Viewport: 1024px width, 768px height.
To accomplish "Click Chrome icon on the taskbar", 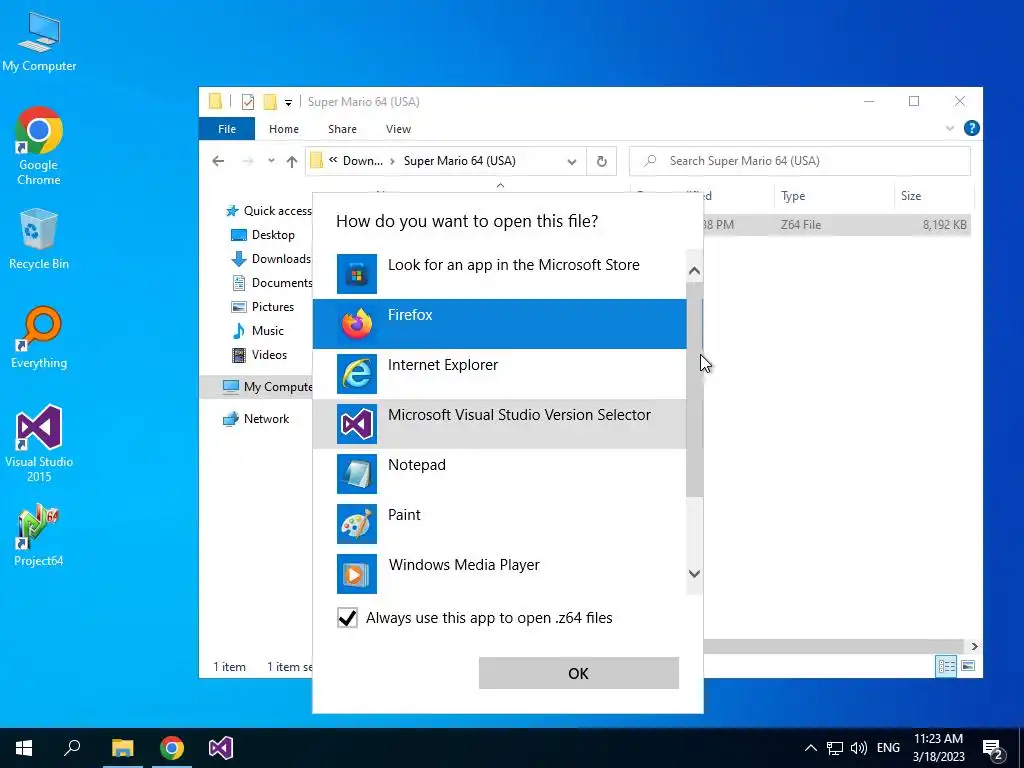I will (x=172, y=748).
